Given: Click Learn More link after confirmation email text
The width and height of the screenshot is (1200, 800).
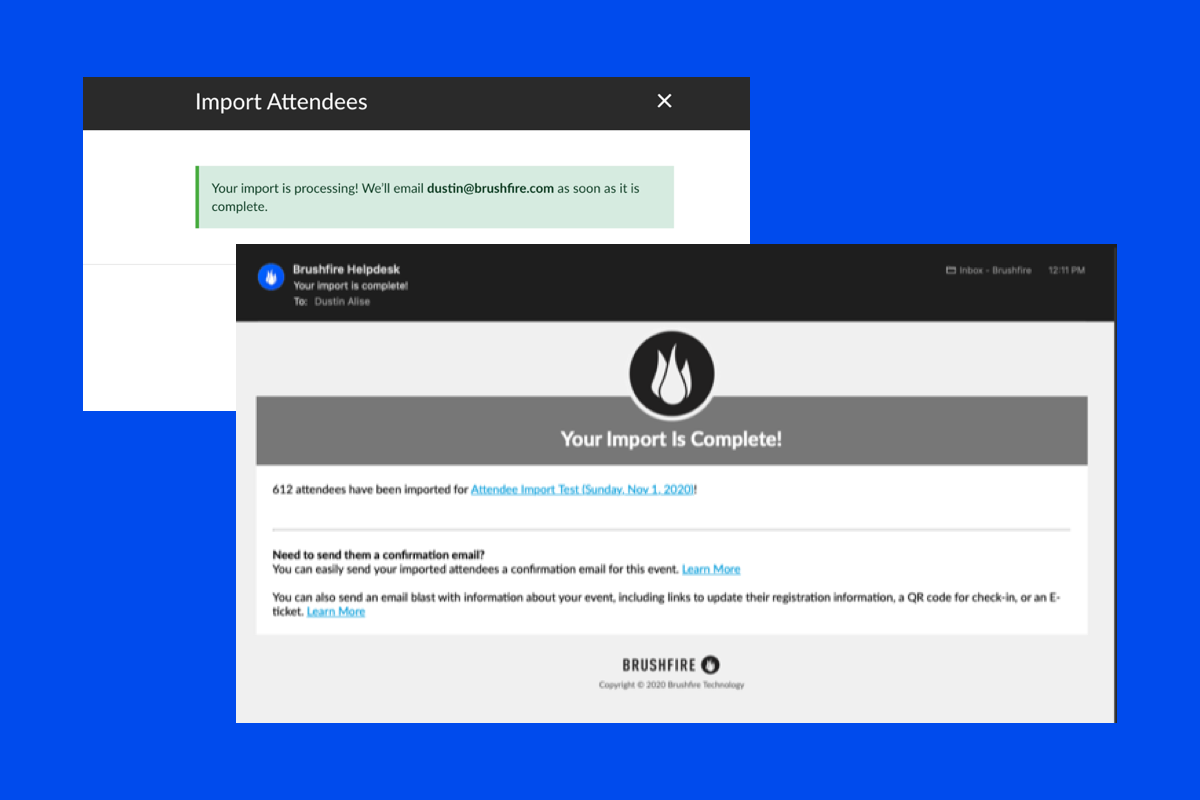Looking at the screenshot, I should pyautogui.click(x=711, y=569).
